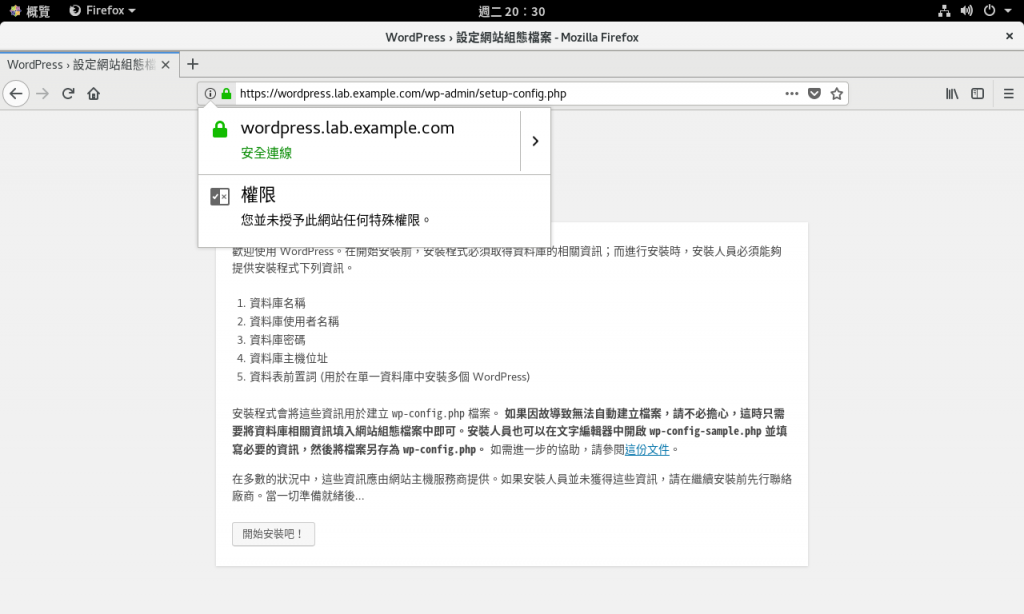Click the green padlock in the address bar
This screenshot has height=614, width=1024.
pyautogui.click(x=226, y=93)
